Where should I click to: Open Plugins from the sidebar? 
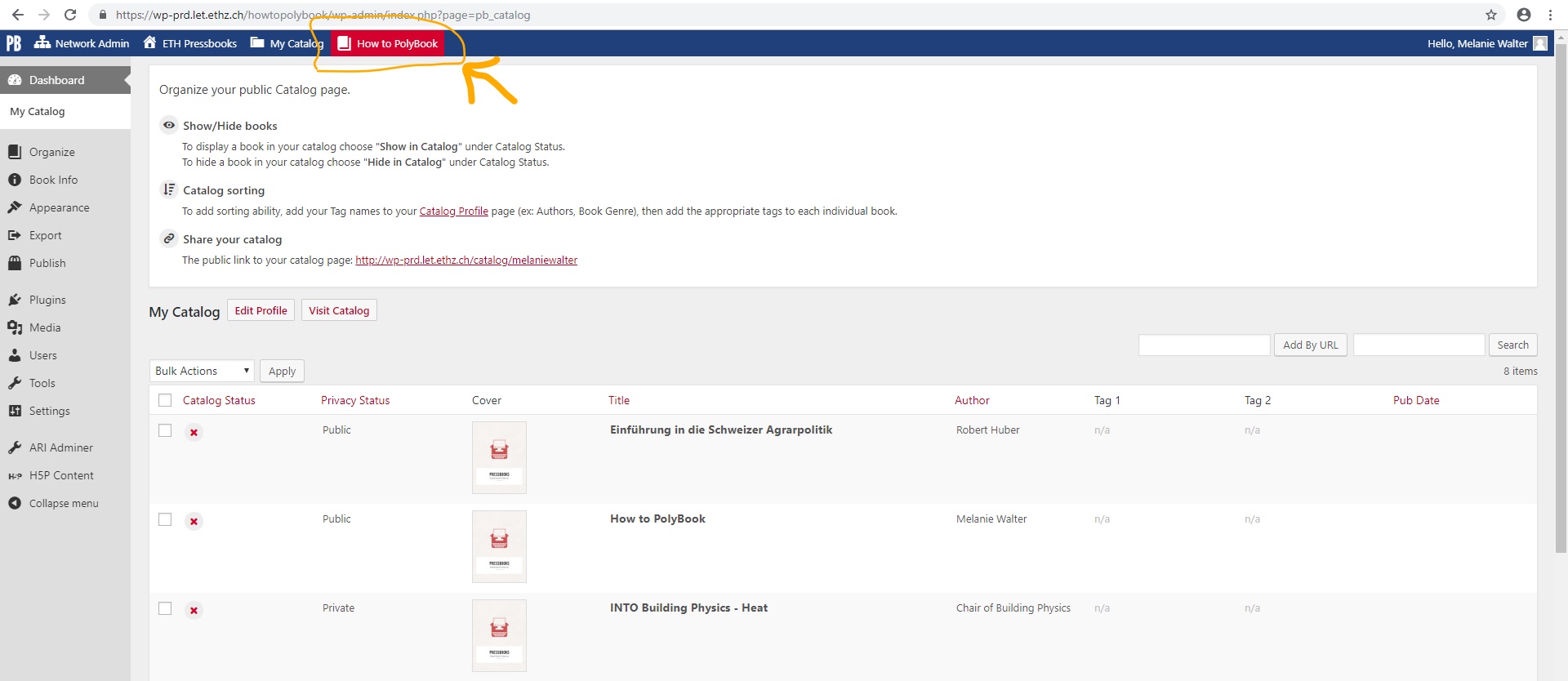click(x=47, y=300)
